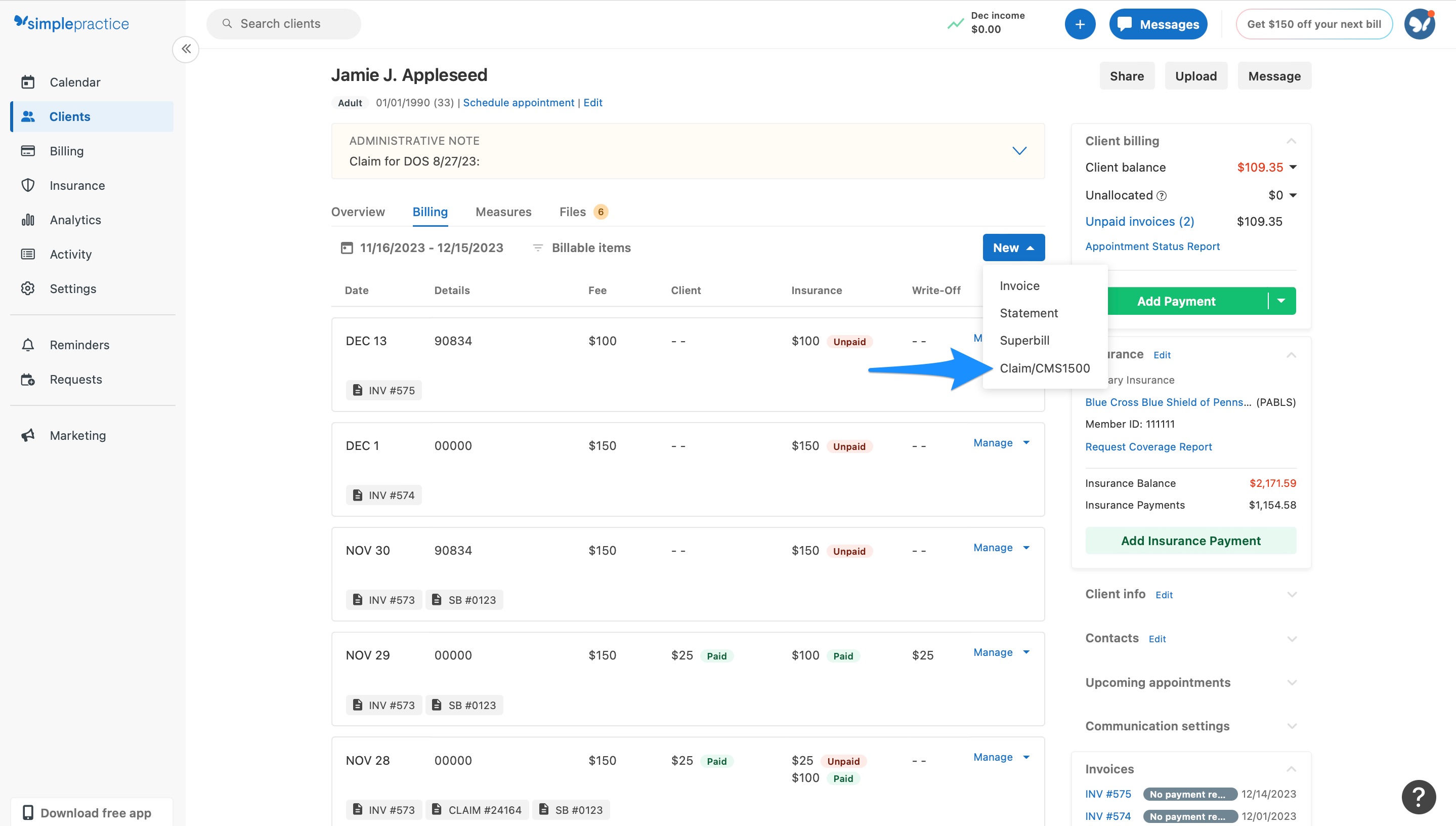Choose Claim/CMS1500 from the New menu
Screen dimensions: 1456x826
pos(1045,368)
